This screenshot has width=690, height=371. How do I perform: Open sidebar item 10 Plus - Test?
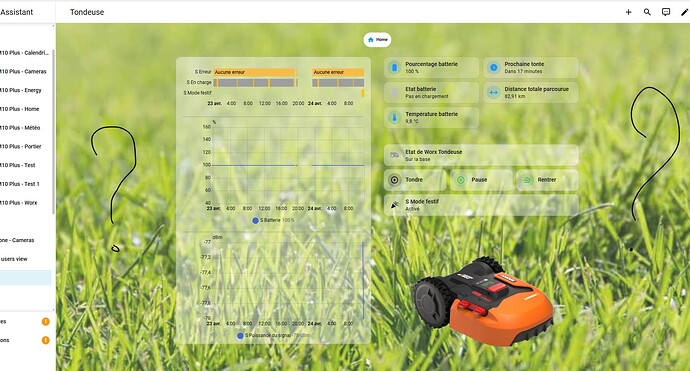point(26,165)
